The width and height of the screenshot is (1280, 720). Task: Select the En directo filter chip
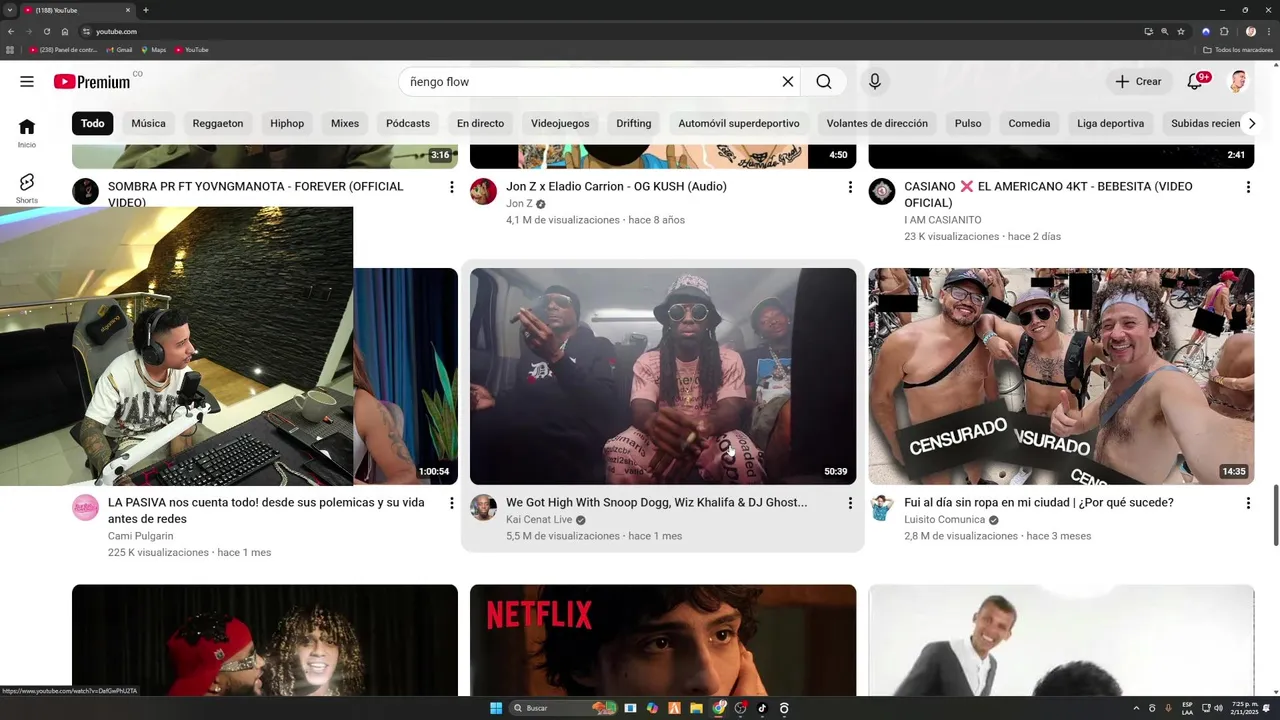pyautogui.click(x=480, y=124)
